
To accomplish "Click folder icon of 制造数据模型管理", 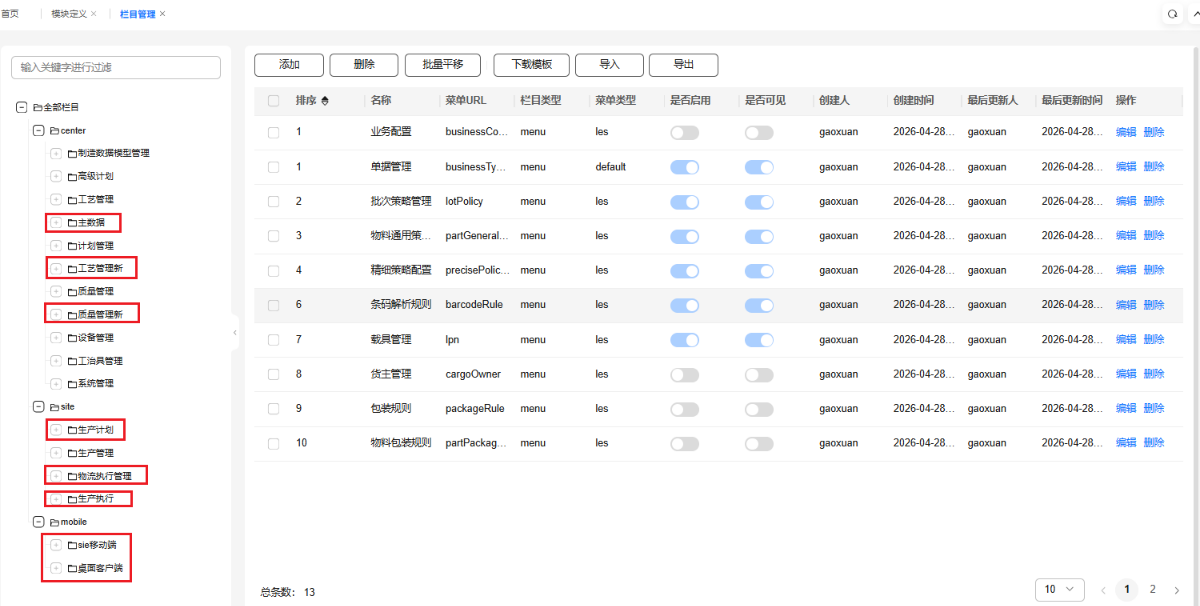I will [72, 153].
